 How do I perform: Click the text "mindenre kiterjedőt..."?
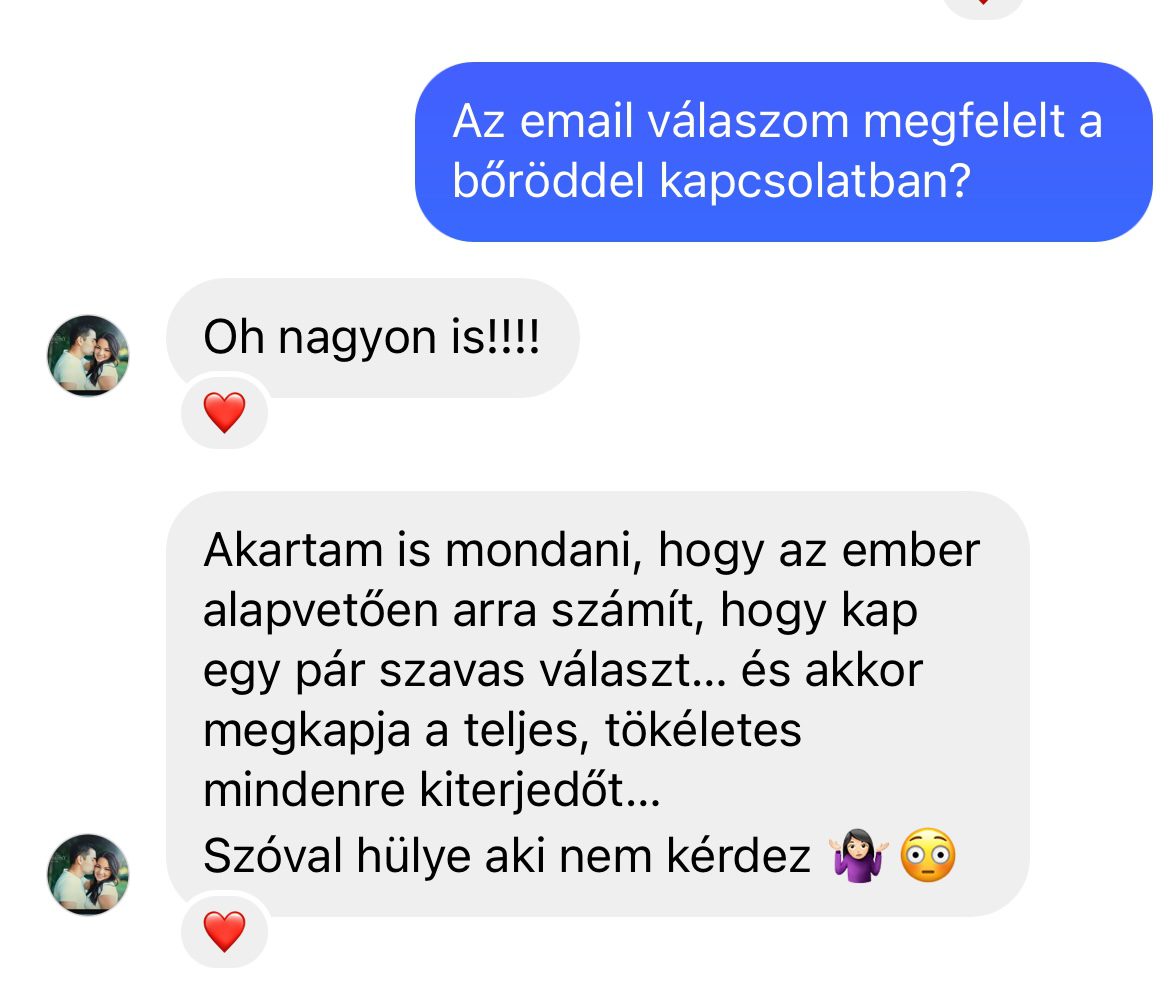(x=431, y=790)
